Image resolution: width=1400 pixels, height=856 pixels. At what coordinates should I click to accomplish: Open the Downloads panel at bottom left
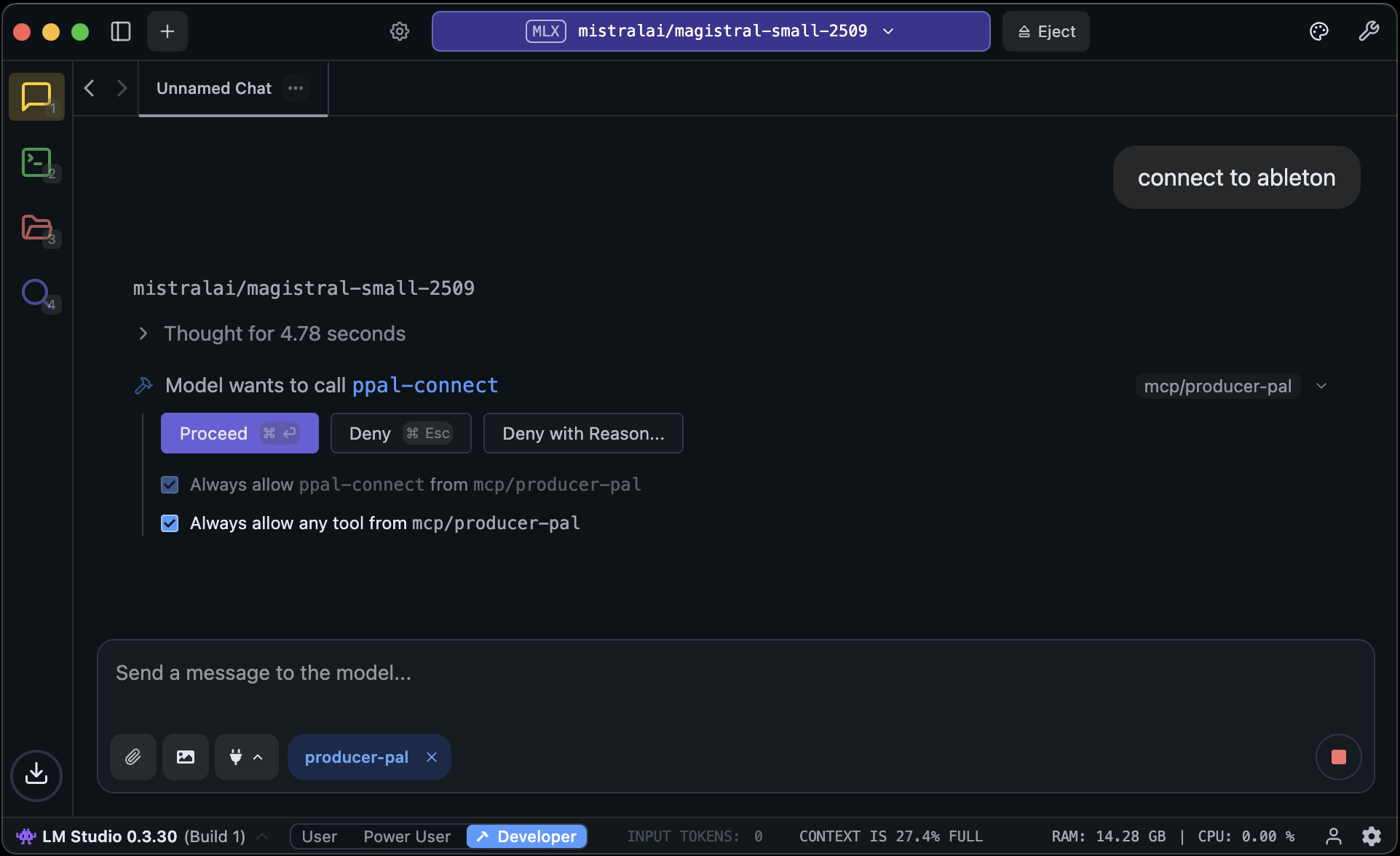[x=36, y=774]
